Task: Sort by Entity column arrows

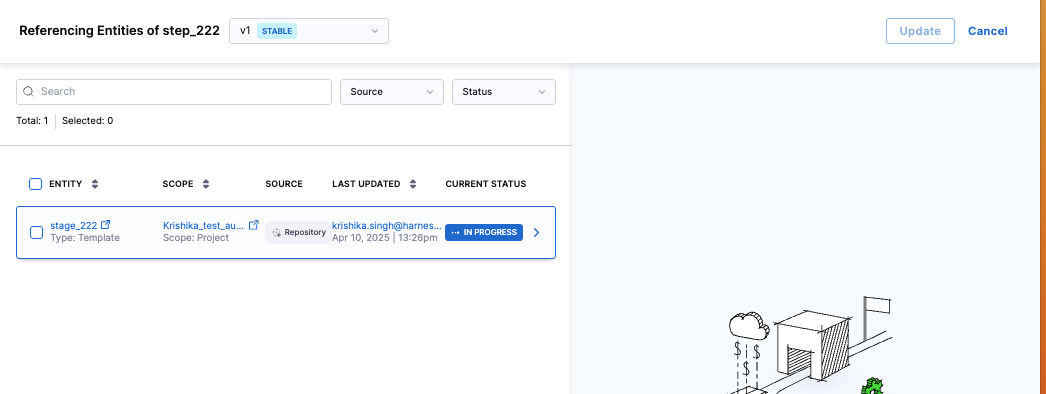Action: tap(95, 184)
